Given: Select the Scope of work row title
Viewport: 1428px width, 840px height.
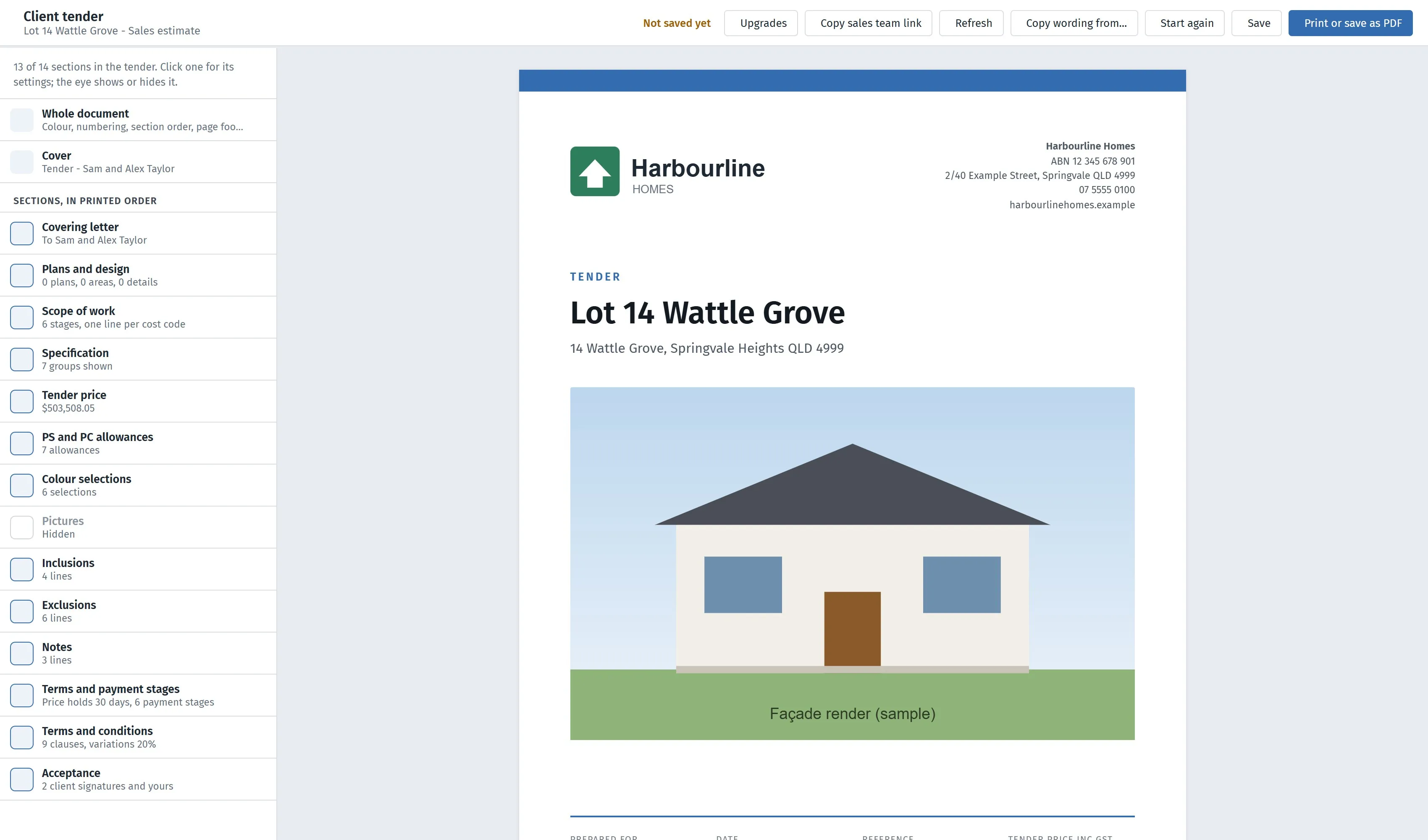Looking at the screenshot, I should pyautogui.click(x=78, y=311).
